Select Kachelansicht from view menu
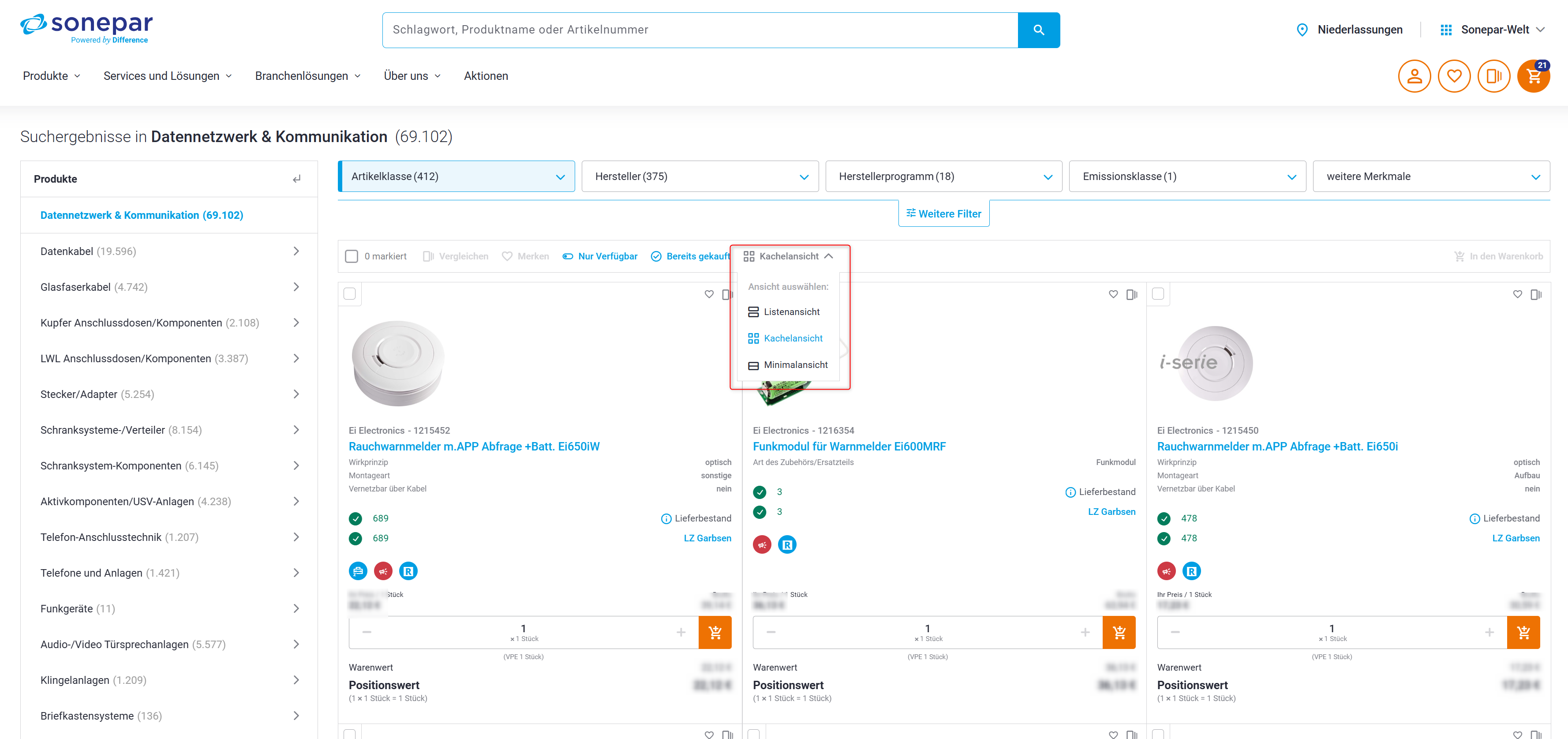Image resolution: width=1568 pixels, height=739 pixels. (x=785, y=338)
